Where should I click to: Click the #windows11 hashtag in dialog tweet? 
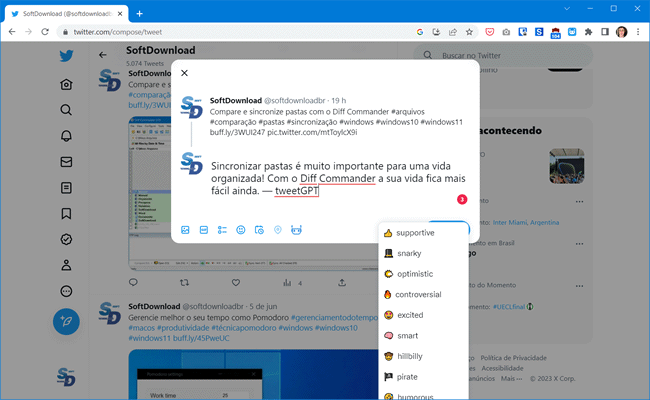point(441,122)
